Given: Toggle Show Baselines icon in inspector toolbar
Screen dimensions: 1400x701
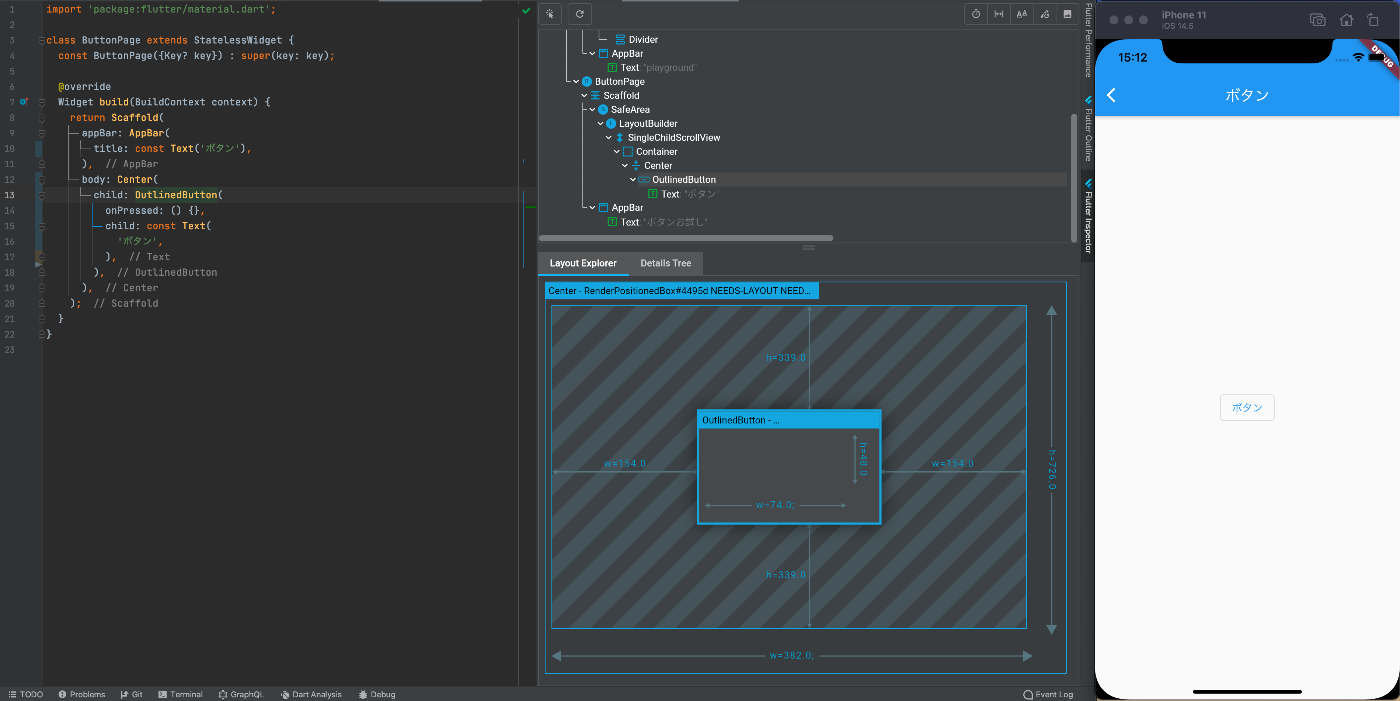Looking at the screenshot, I should (1021, 14).
